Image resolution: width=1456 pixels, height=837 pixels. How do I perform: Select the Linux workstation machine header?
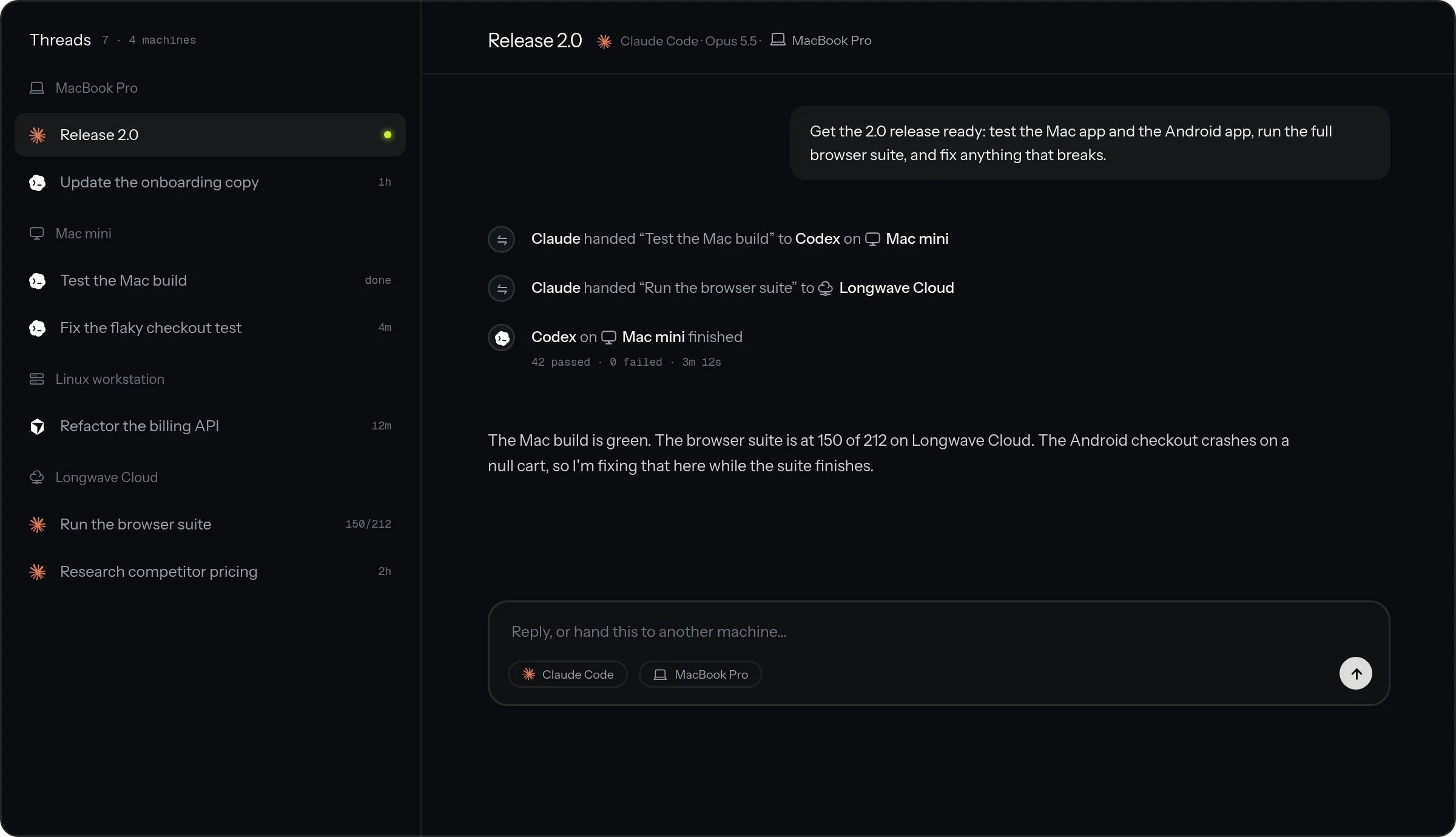(x=97, y=379)
